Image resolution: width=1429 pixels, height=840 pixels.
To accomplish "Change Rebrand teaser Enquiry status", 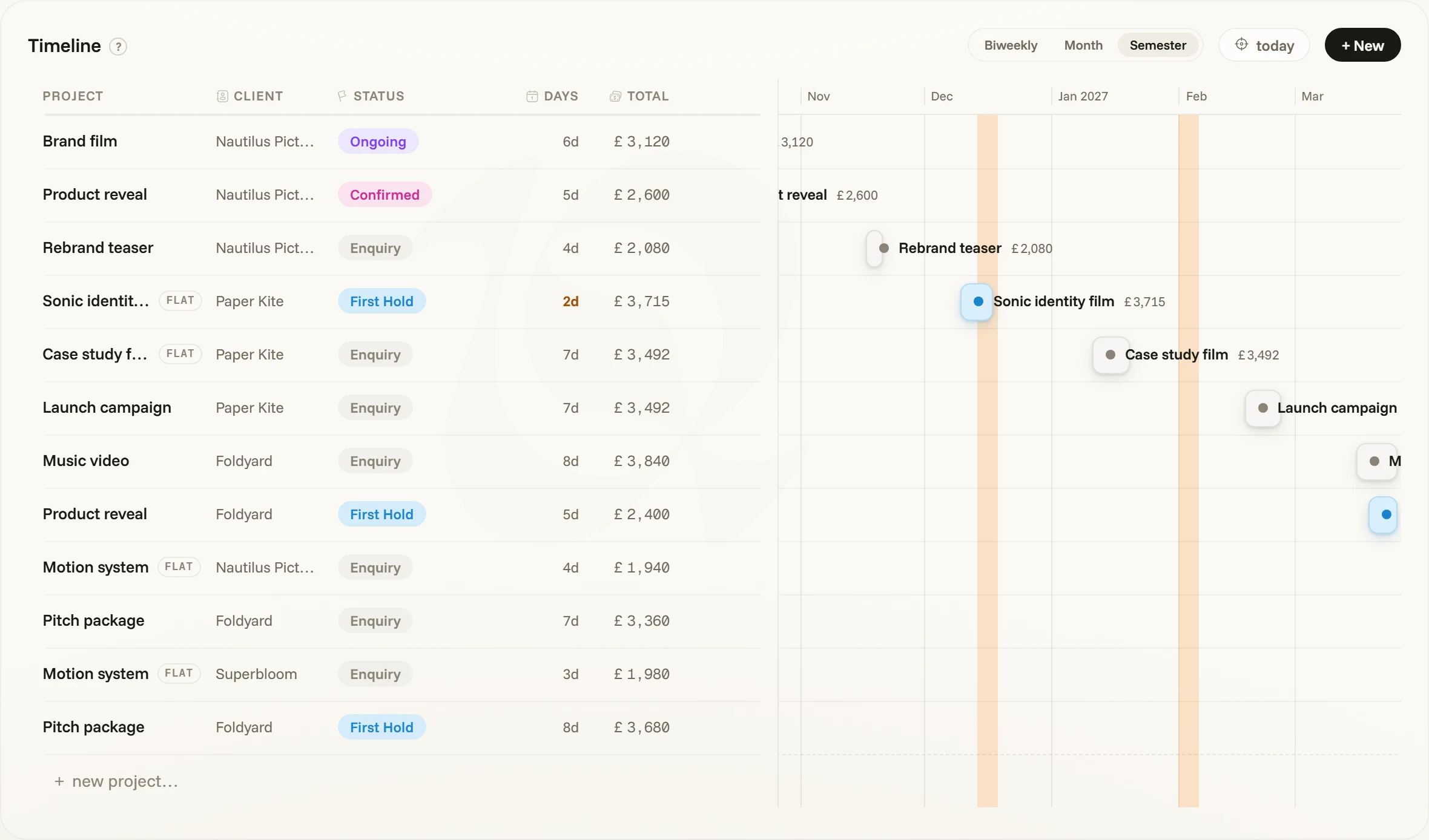I will click(375, 248).
